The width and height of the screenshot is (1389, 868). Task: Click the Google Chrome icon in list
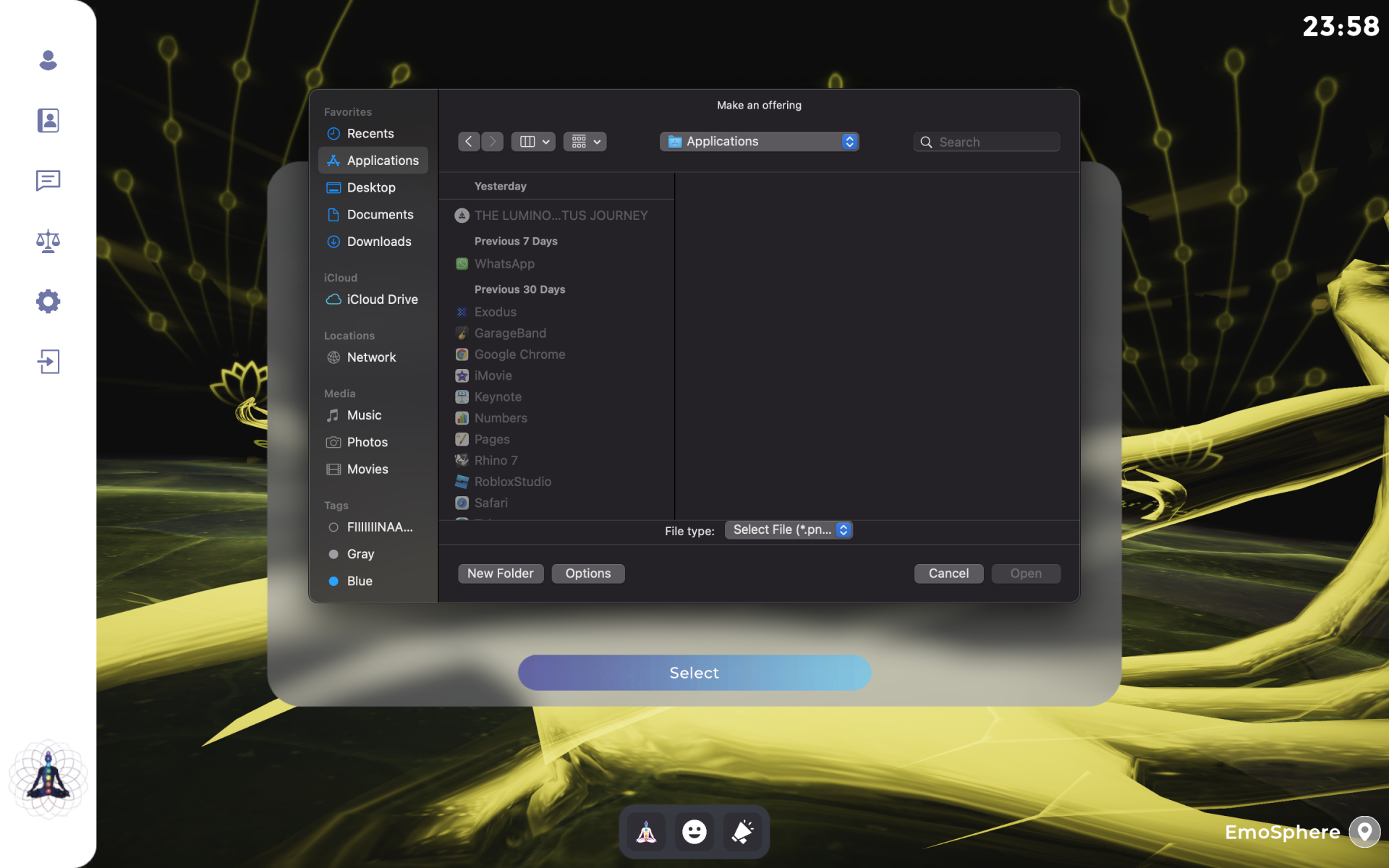pyautogui.click(x=462, y=354)
